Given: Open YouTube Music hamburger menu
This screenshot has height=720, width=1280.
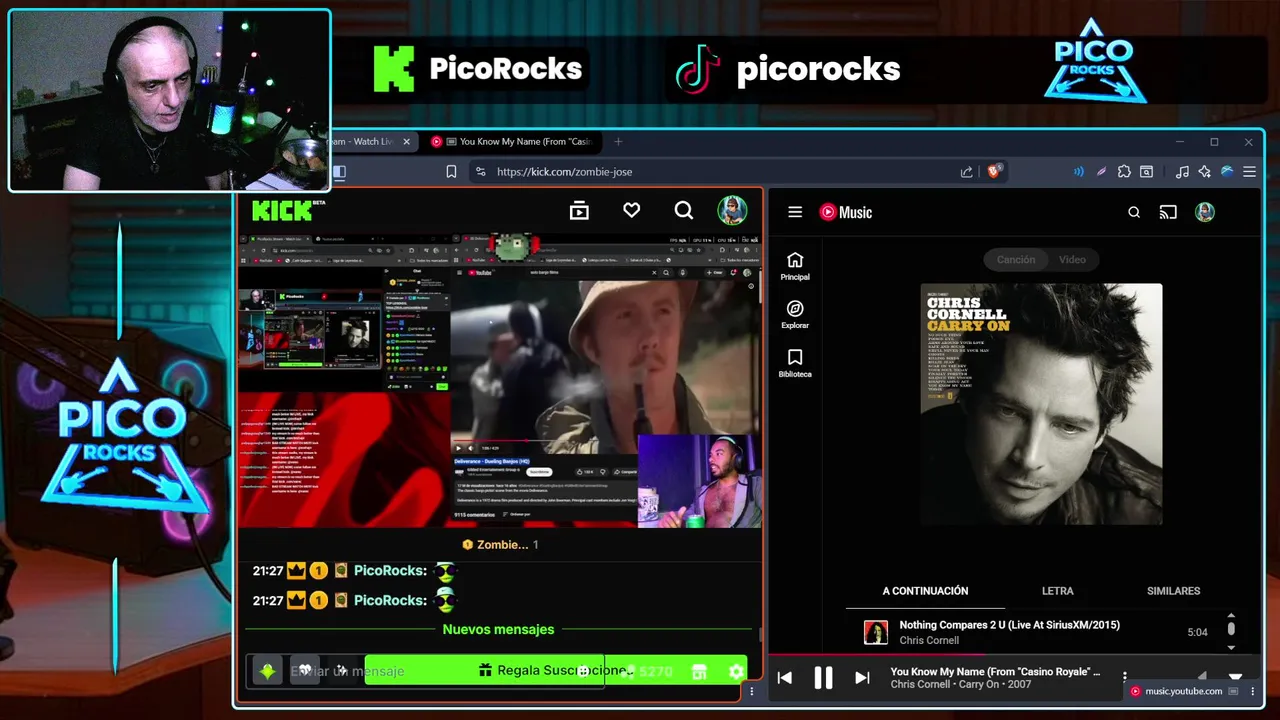Looking at the screenshot, I should pos(795,212).
